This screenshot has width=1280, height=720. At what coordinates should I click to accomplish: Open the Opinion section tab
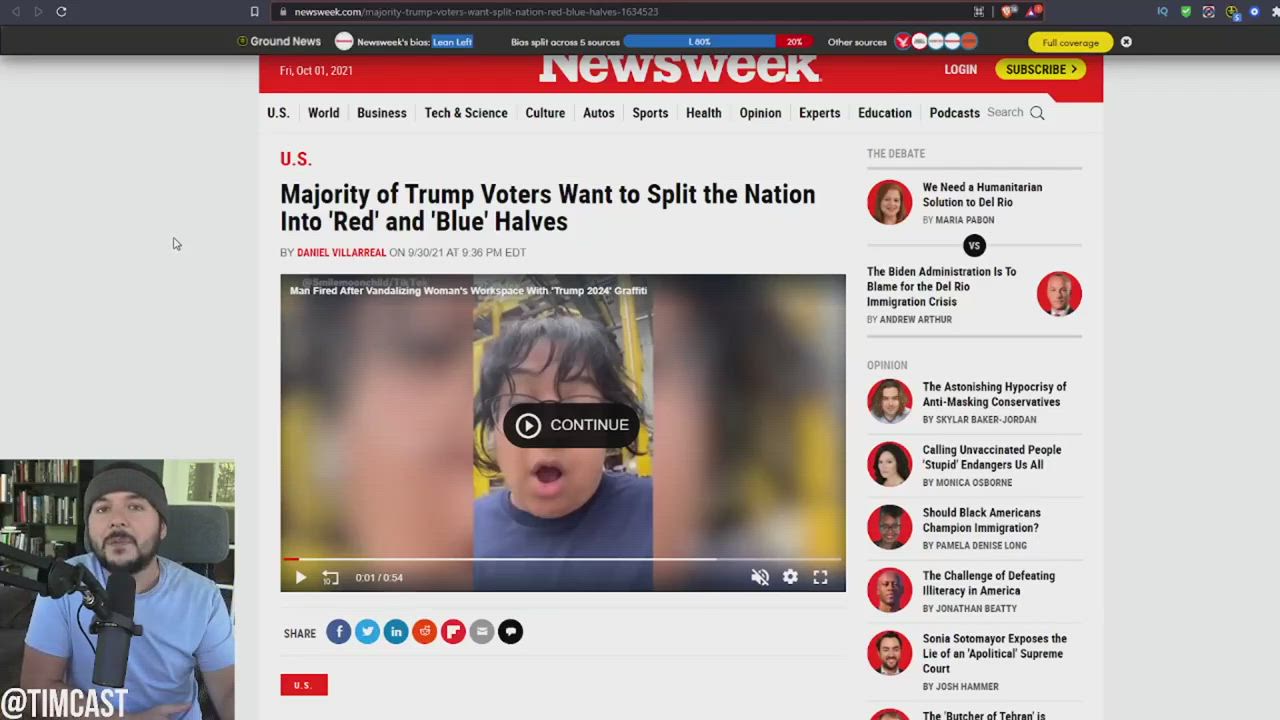pyautogui.click(x=760, y=113)
